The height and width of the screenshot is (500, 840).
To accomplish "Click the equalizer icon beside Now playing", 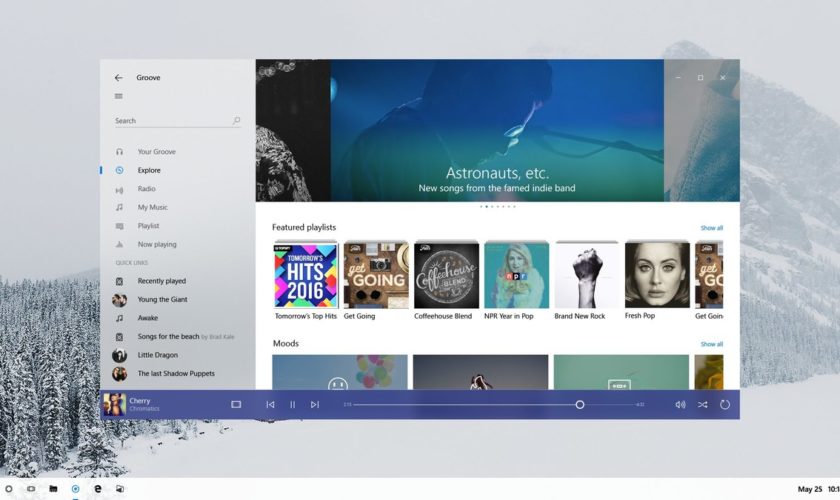I will click(x=119, y=244).
